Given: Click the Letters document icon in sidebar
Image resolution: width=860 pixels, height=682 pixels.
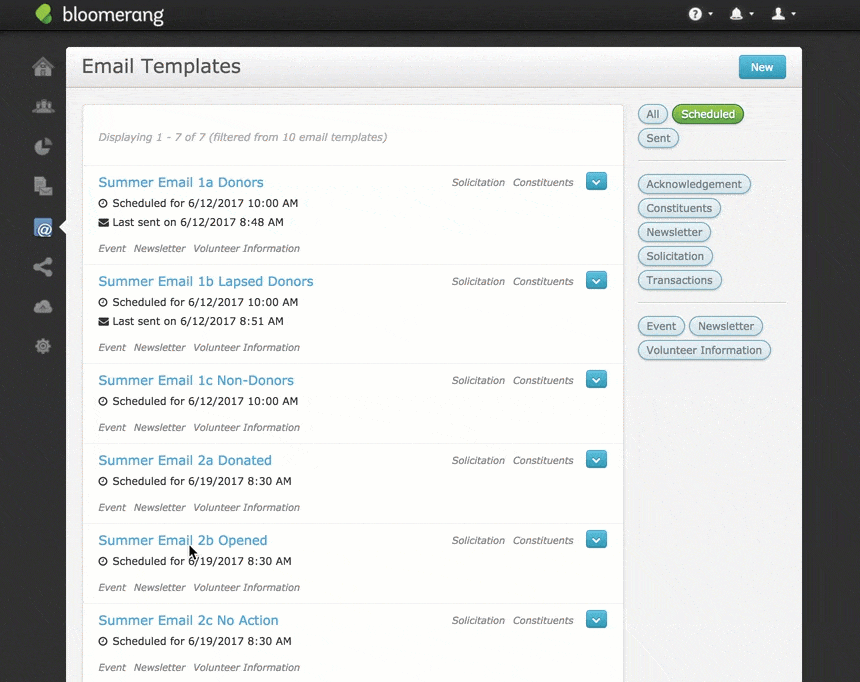Looking at the screenshot, I should tap(43, 186).
